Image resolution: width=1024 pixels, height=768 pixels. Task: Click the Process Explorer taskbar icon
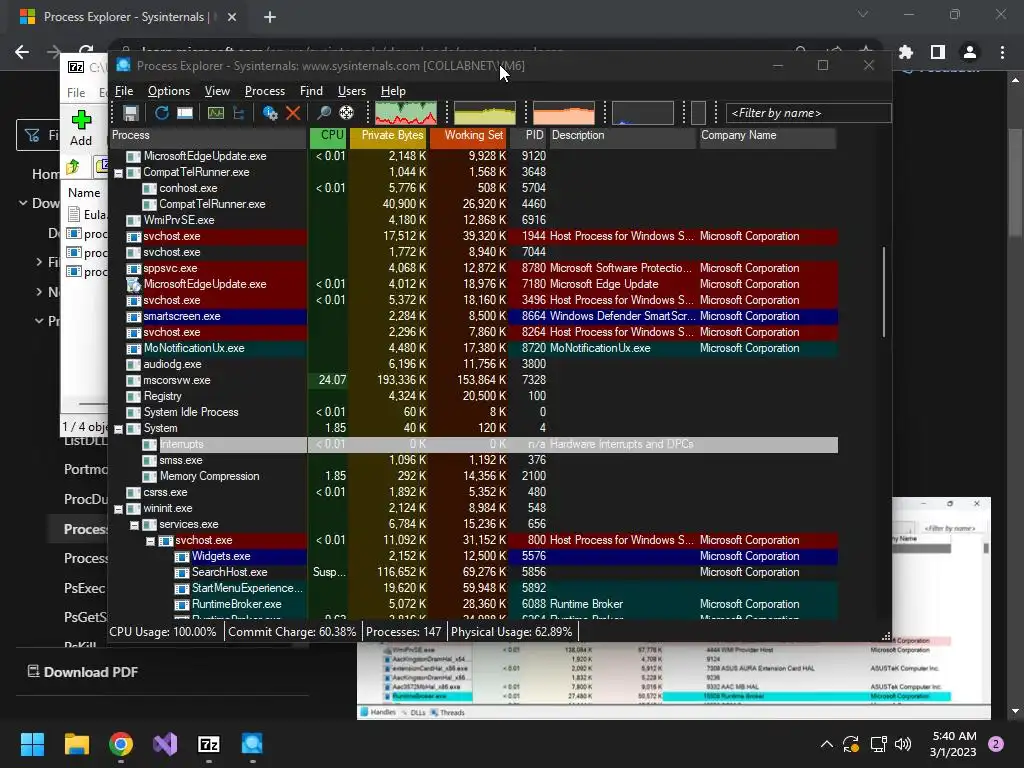[x=252, y=744]
